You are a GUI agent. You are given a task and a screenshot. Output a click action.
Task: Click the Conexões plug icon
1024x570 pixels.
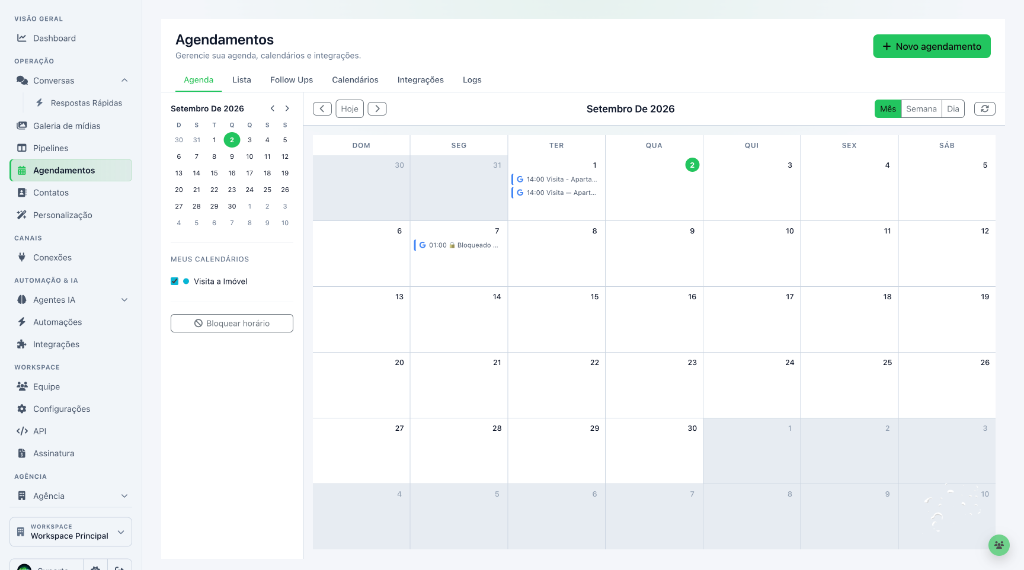22,257
